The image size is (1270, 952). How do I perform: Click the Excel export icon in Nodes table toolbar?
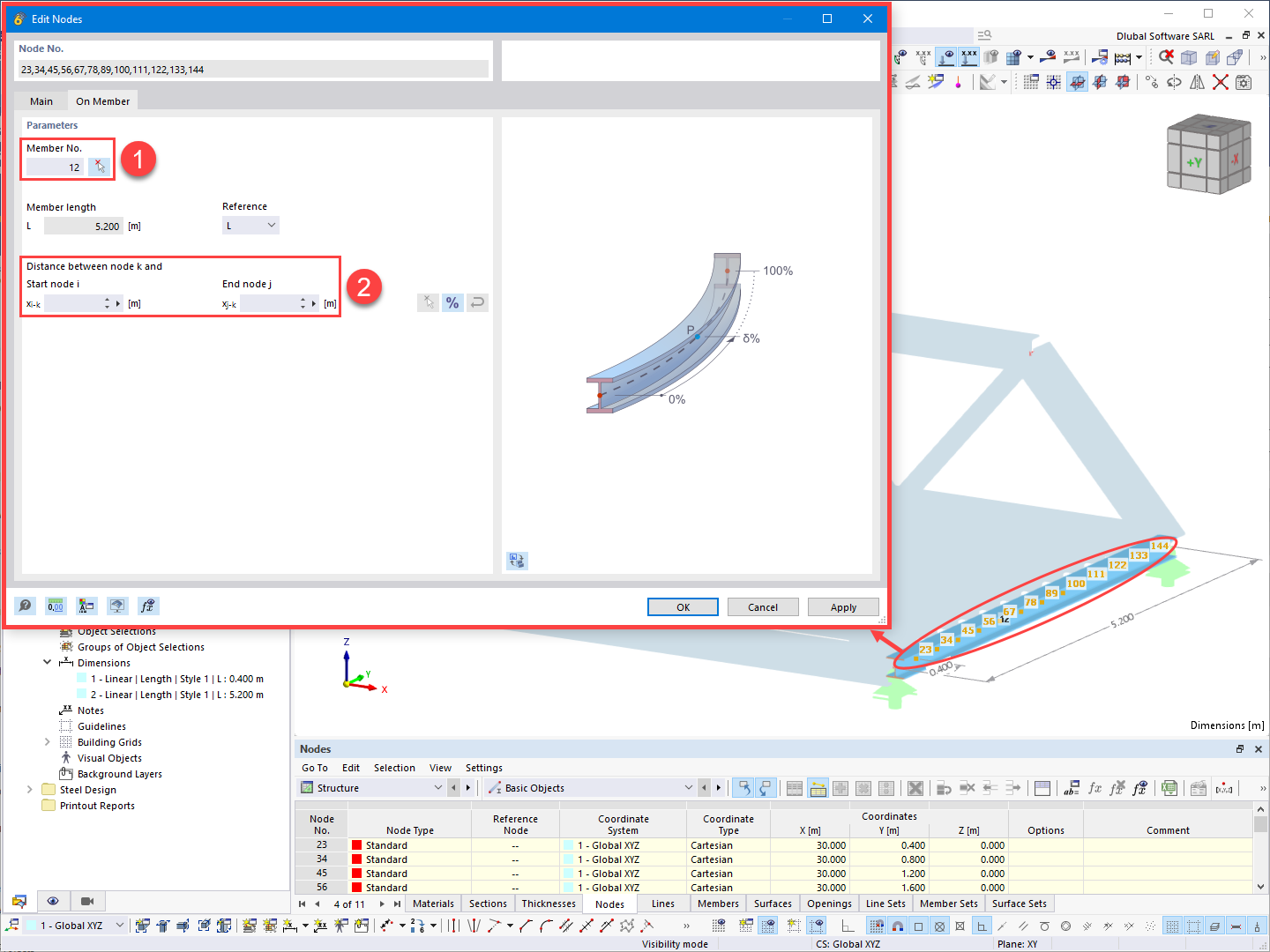point(1169,788)
